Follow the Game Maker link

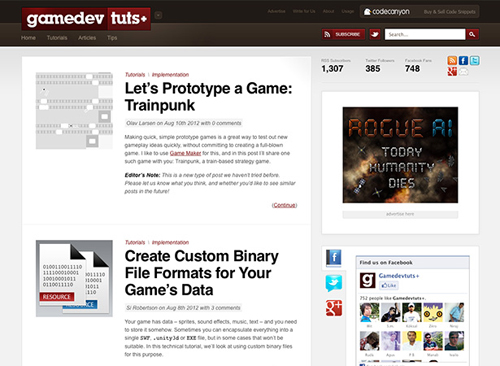tap(185, 153)
